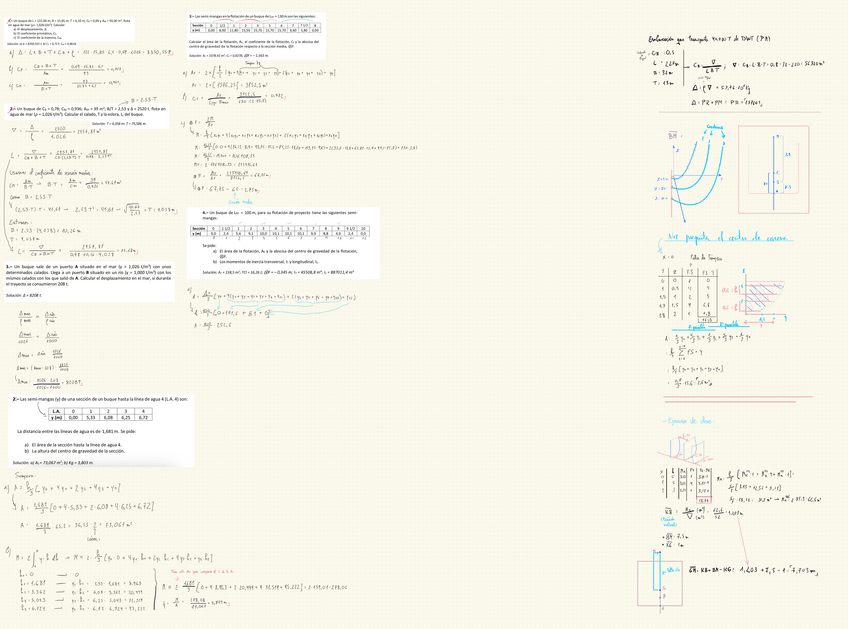Select the problem text "Un buque de CB = 0,78; CM = 0,936"
Screen dimensions: 848x629
[87, 116]
